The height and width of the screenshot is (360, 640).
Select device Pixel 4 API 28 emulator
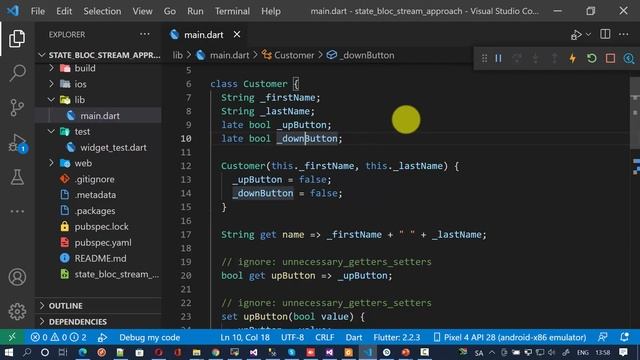click(510, 338)
